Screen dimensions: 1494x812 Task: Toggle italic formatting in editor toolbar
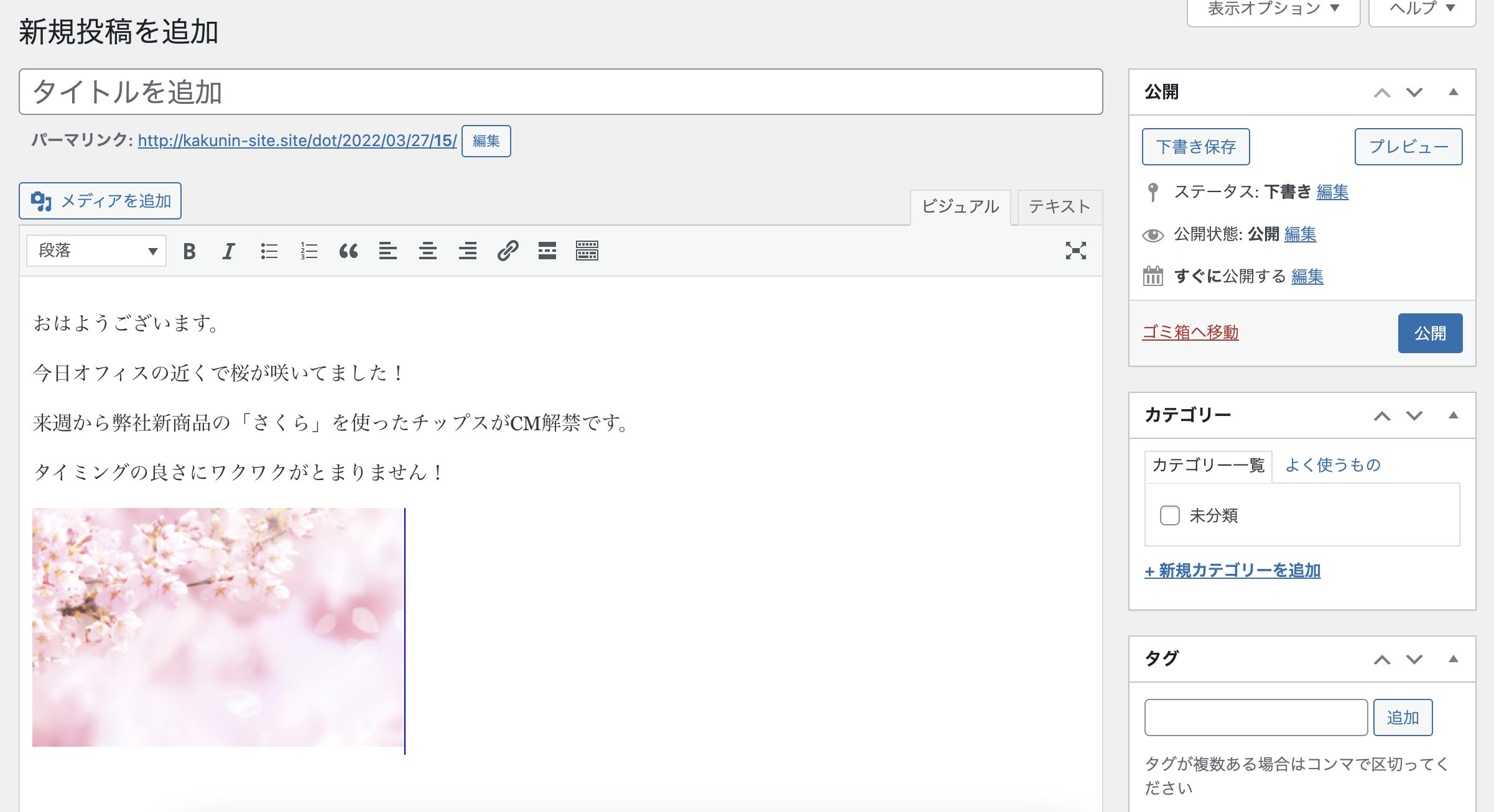click(228, 251)
